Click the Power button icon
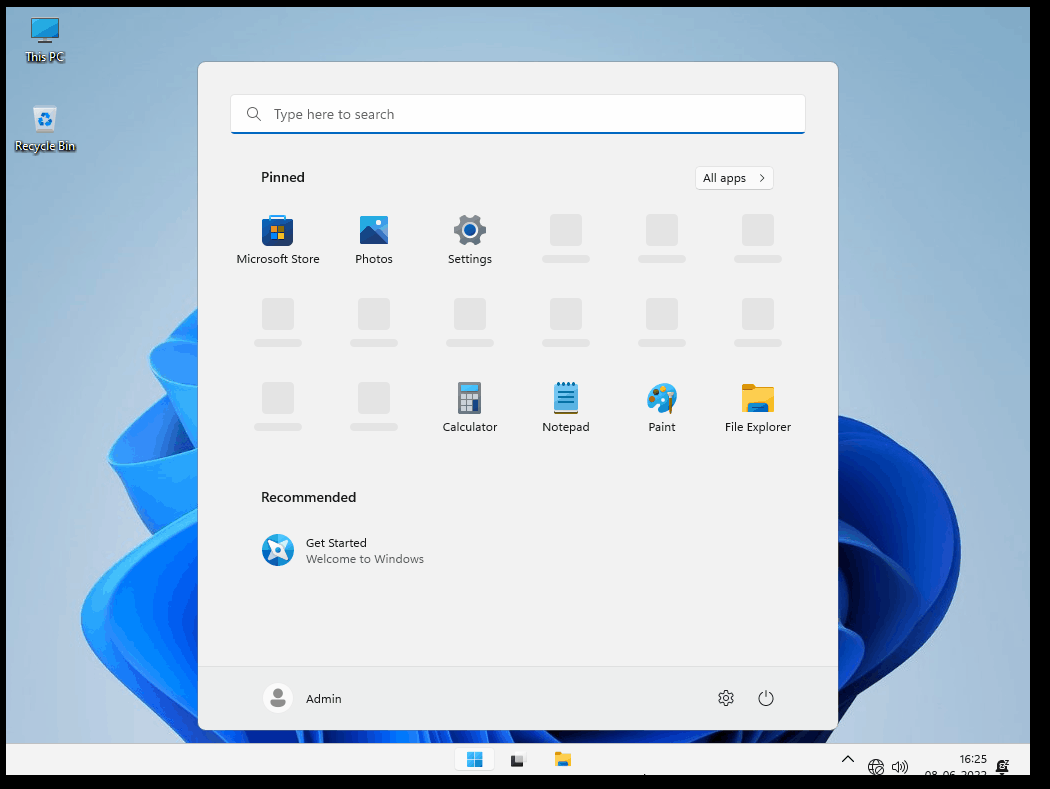The width and height of the screenshot is (1050, 789). pos(765,698)
